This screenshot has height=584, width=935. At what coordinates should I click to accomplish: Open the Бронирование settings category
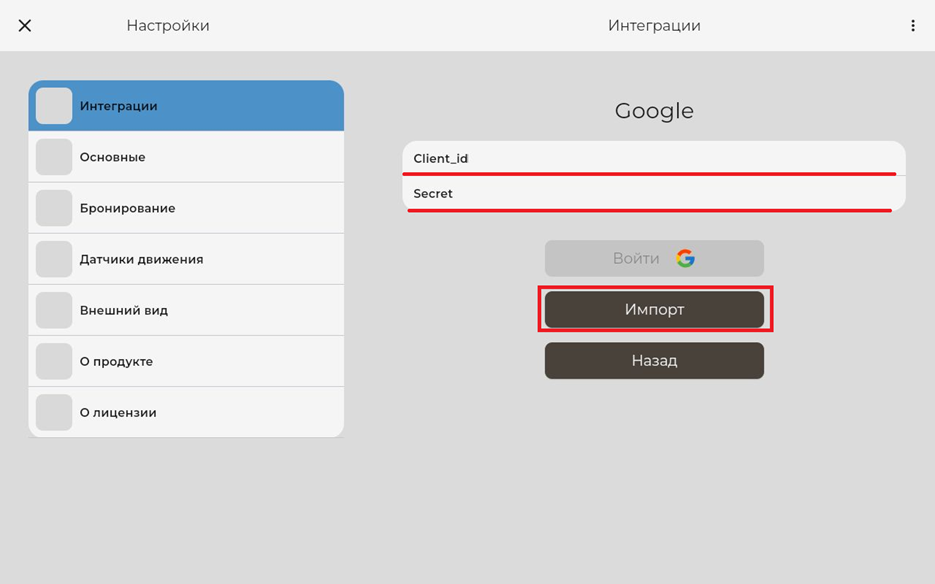tap(186, 208)
